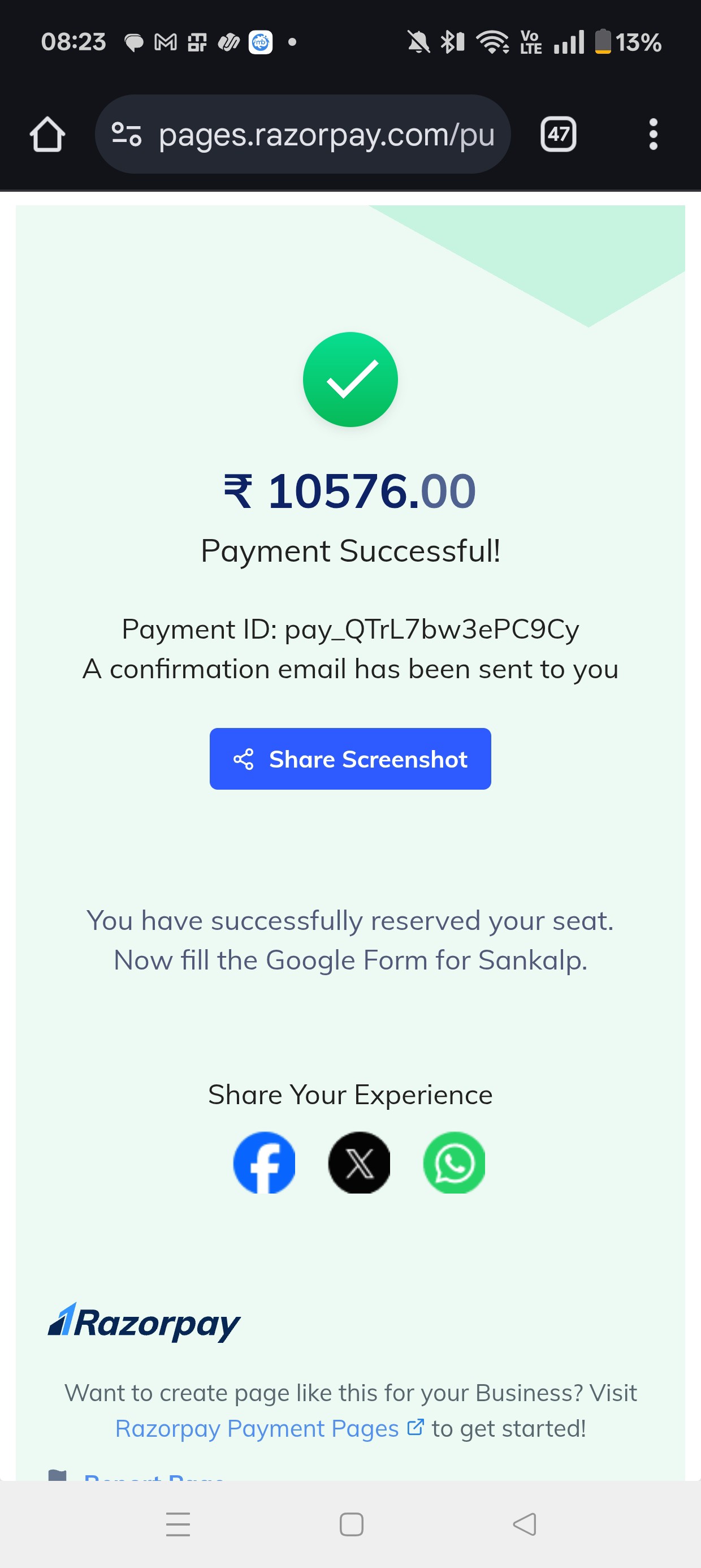Share experience on X
The width and height of the screenshot is (701, 1568).
359,1162
